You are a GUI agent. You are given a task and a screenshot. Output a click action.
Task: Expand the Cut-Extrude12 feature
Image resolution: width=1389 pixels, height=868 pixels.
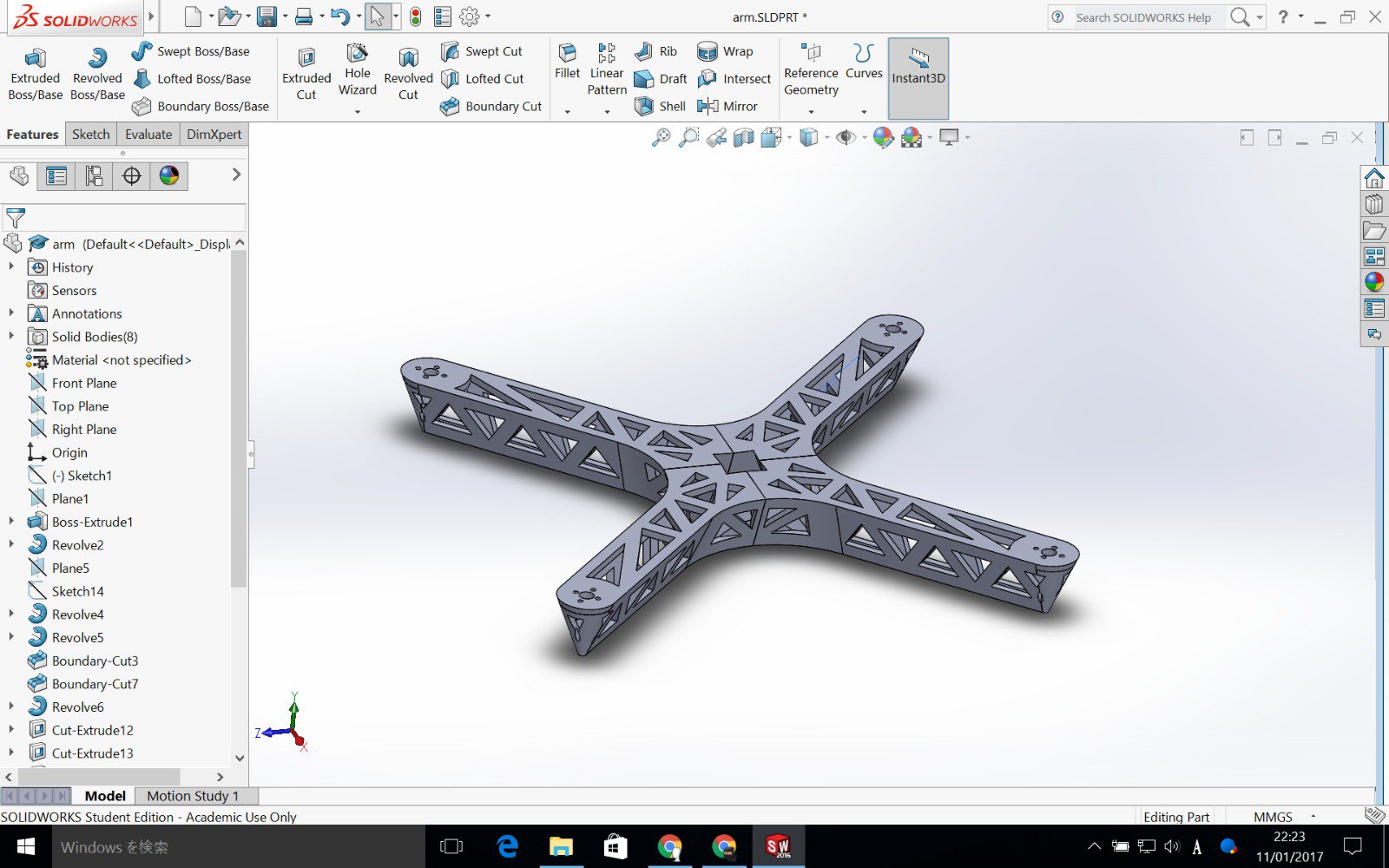[x=11, y=729]
